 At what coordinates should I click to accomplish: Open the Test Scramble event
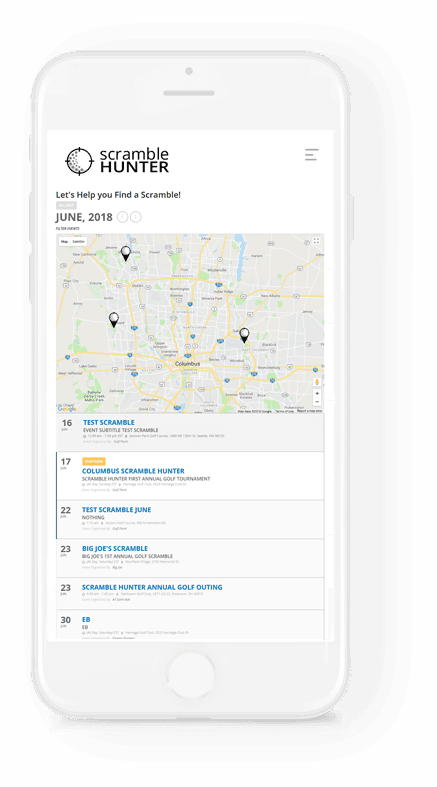click(109, 423)
